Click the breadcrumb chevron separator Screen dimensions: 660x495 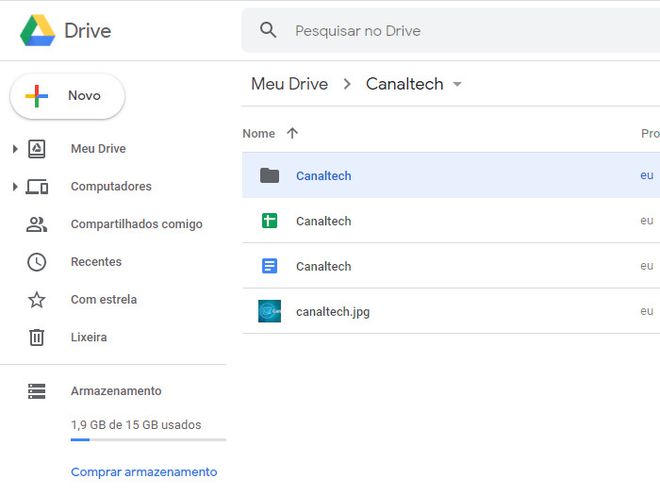[347, 84]
